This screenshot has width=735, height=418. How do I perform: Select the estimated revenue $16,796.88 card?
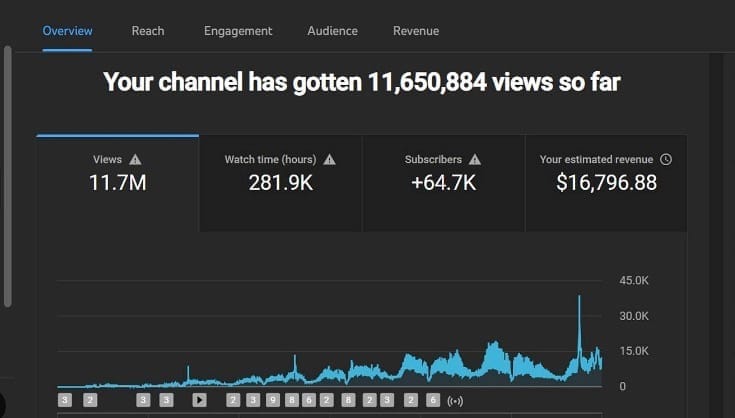(x=606, y=183)
